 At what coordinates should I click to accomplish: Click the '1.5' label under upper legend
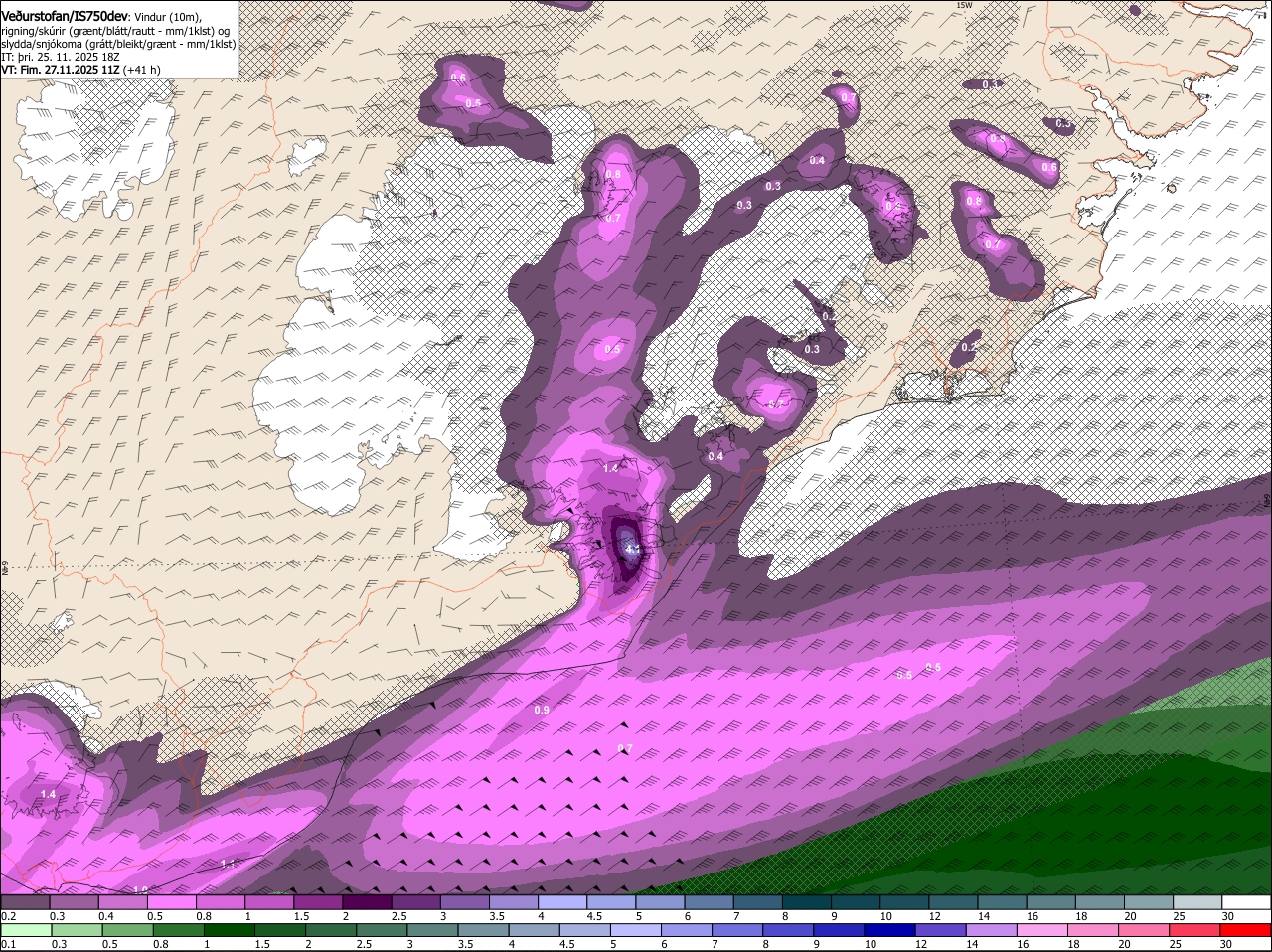(302, 916)
